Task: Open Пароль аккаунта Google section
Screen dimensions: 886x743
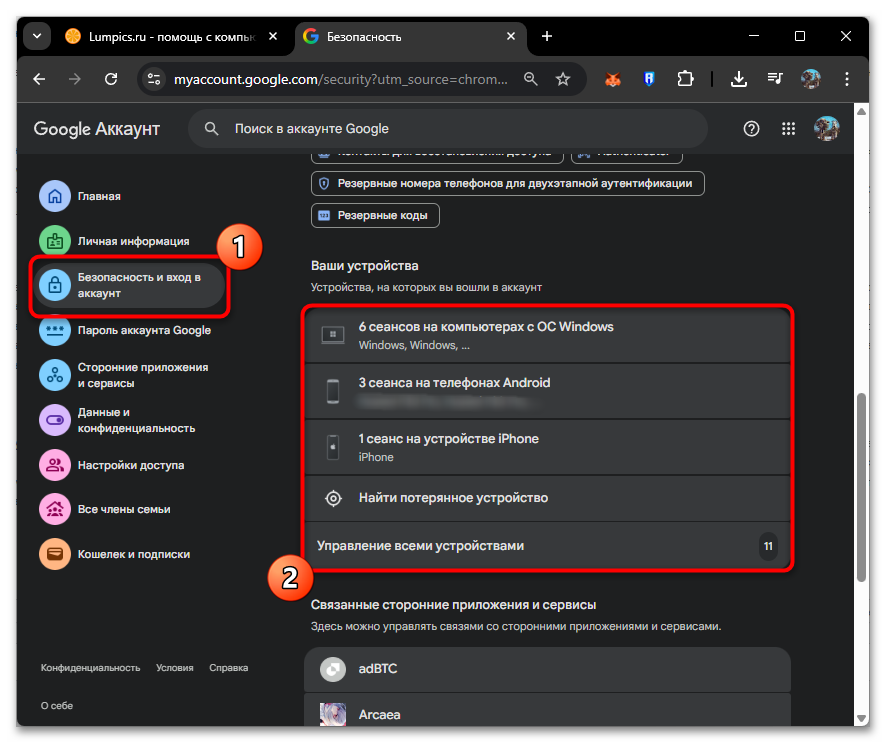Action: pos(125,331)
